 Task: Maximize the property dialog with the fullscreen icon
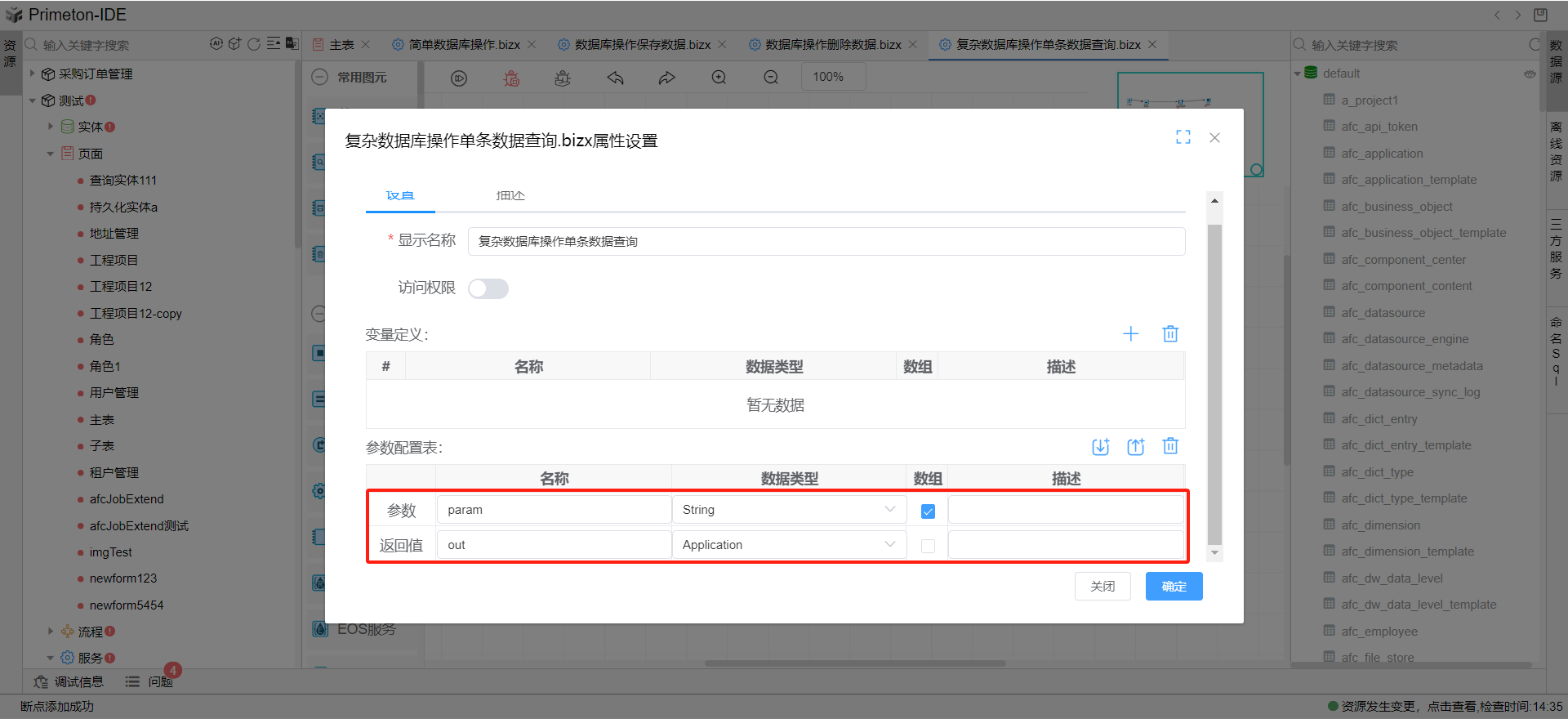click(x=1183, y=137)
